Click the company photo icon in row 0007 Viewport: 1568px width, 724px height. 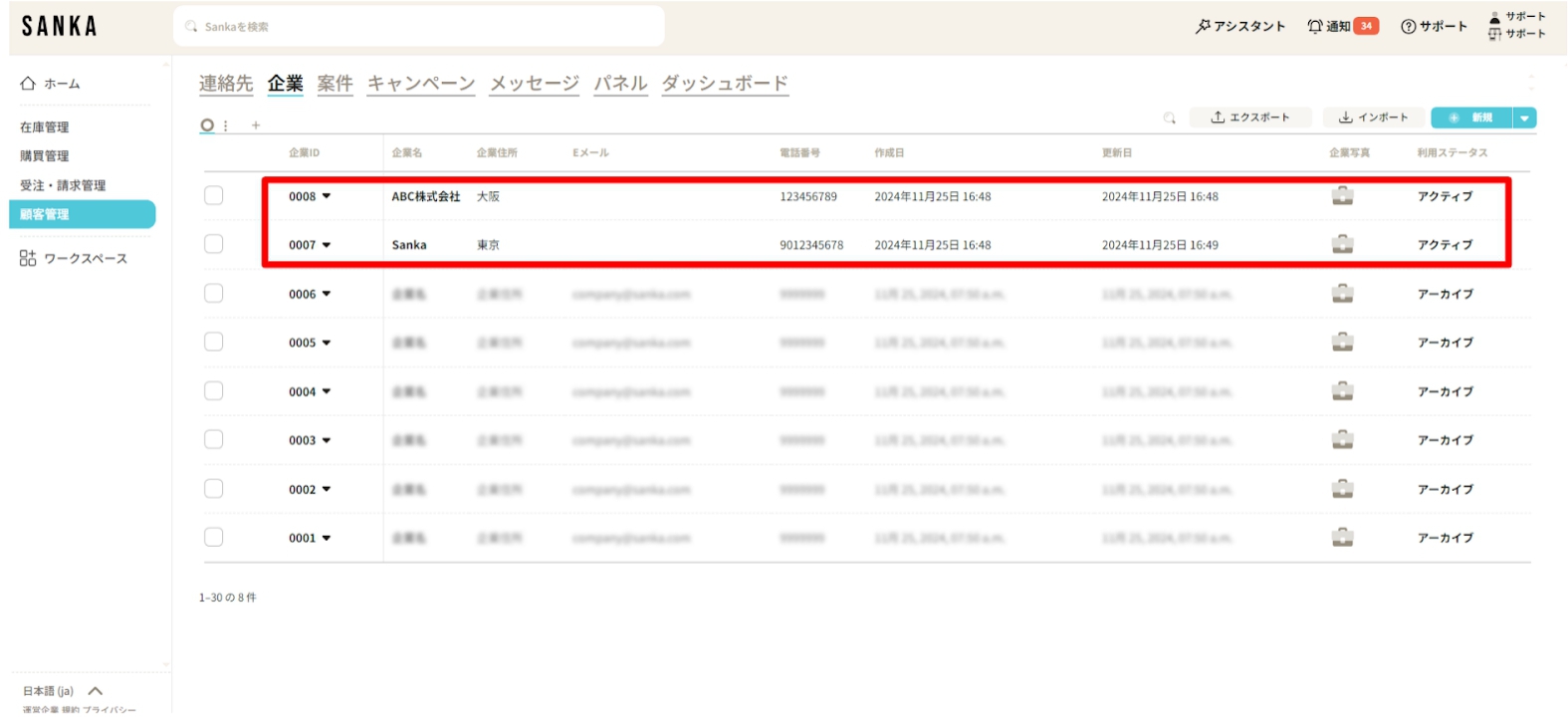click(1342, 244)
